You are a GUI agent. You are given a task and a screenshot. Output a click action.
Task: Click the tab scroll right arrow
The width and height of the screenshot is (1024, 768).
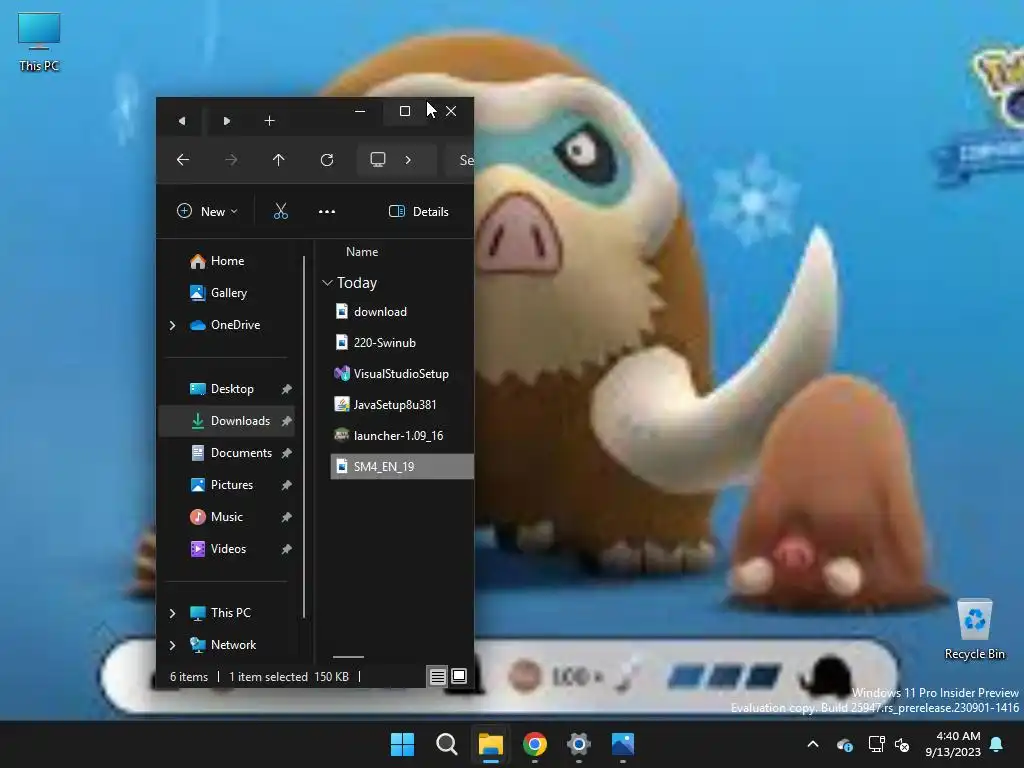[227, 121]
